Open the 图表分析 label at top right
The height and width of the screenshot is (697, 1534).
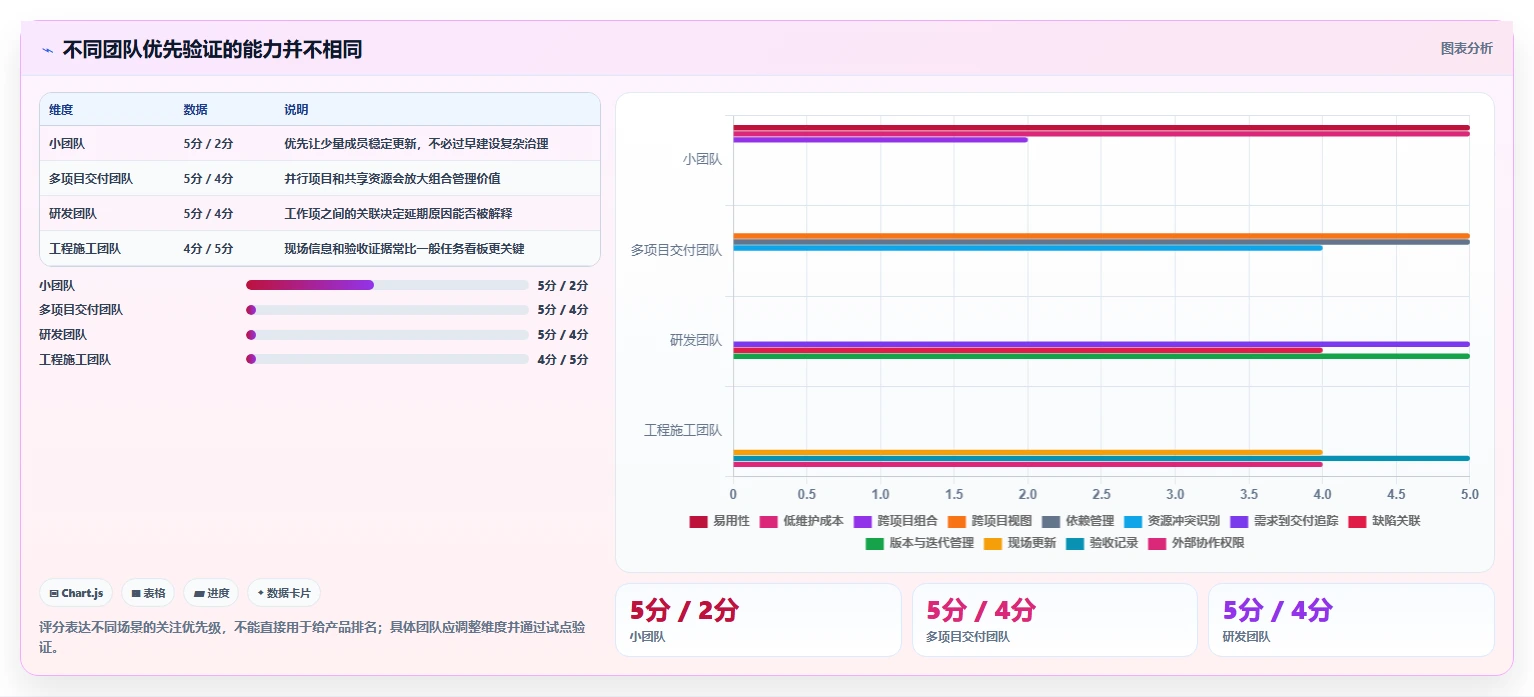[1466, 48]
